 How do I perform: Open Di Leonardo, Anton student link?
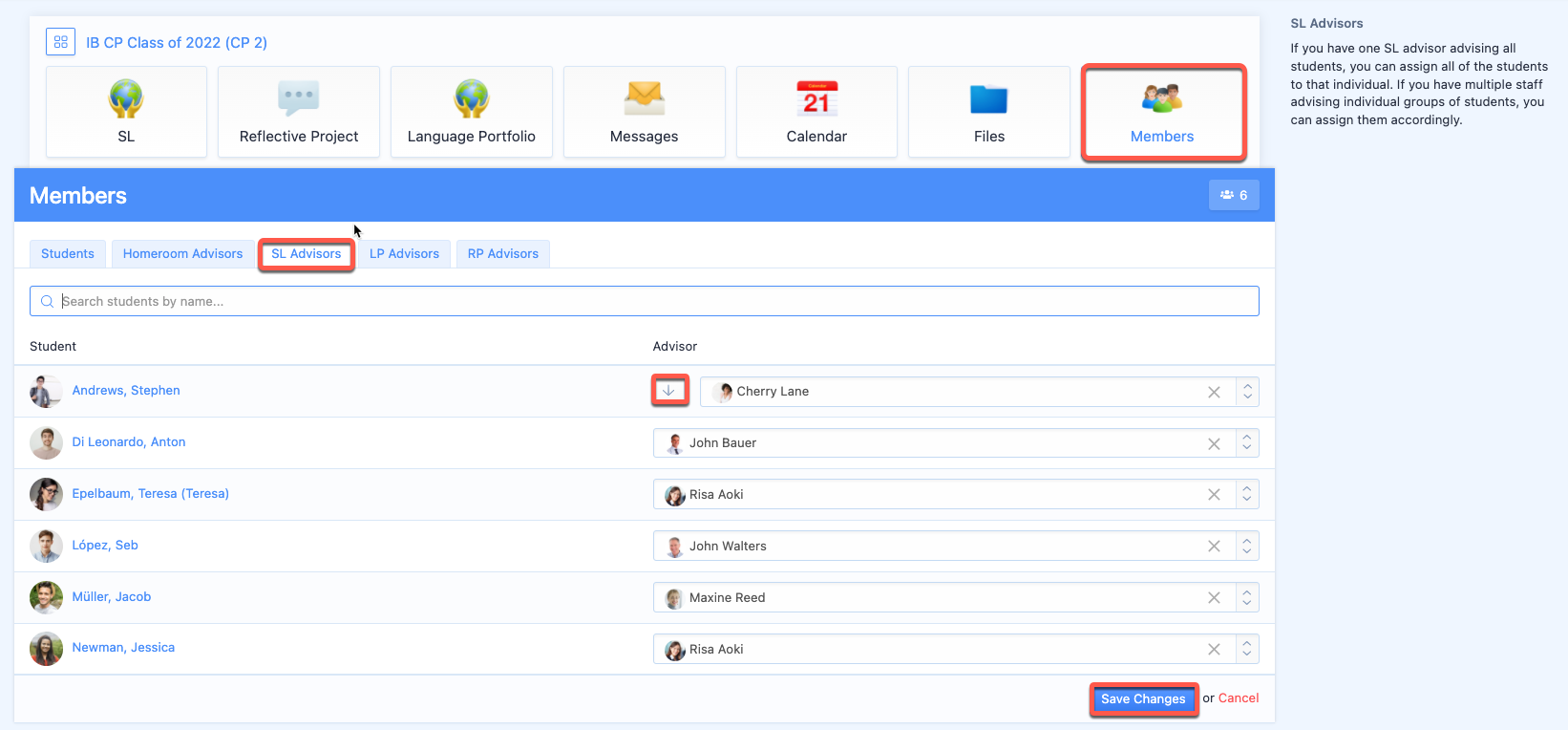click(129, 442)
